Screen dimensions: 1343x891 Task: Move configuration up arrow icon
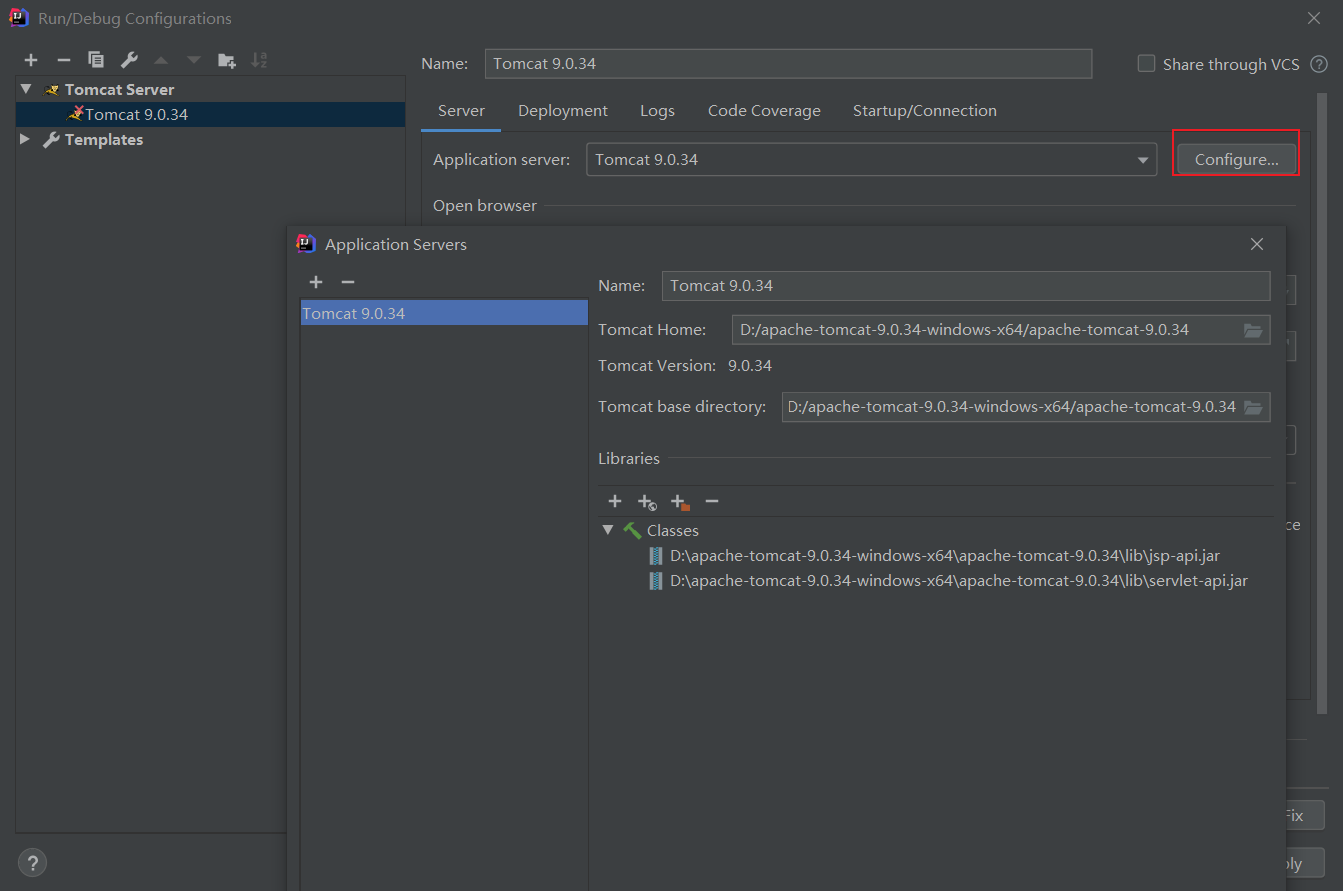coord(161,61)
